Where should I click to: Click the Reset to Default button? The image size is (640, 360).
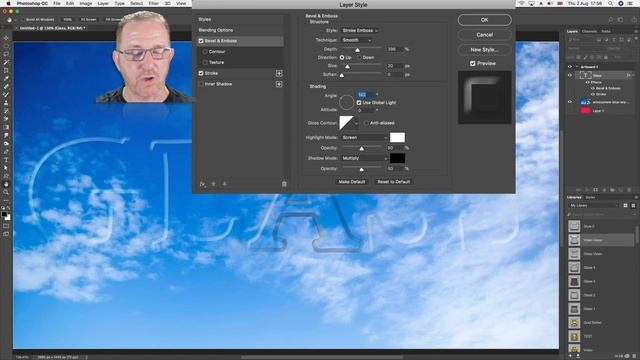pos(393,182)
